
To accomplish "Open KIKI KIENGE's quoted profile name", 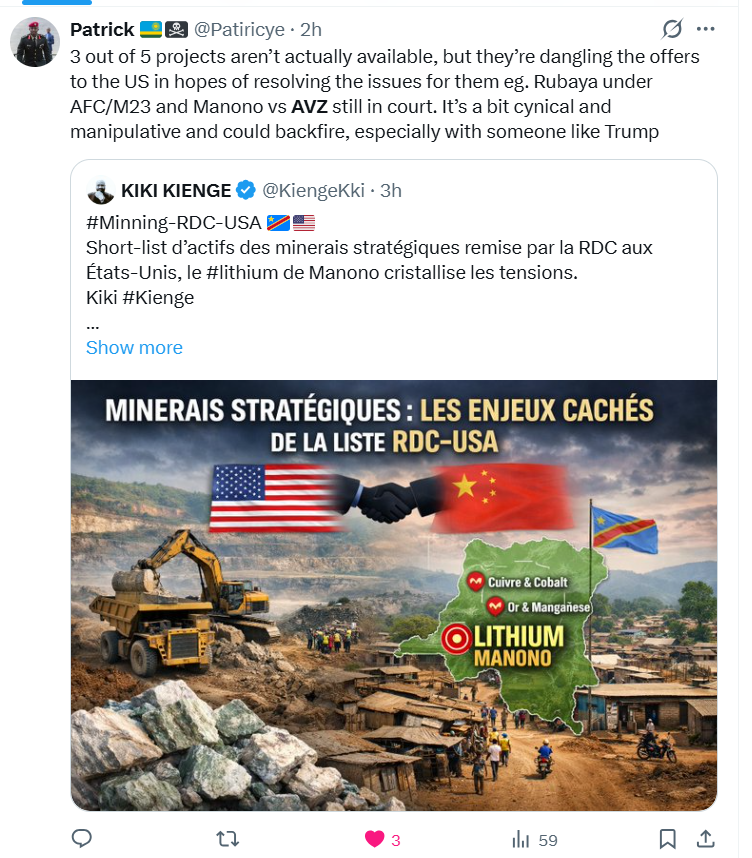I will pos(176,190).
